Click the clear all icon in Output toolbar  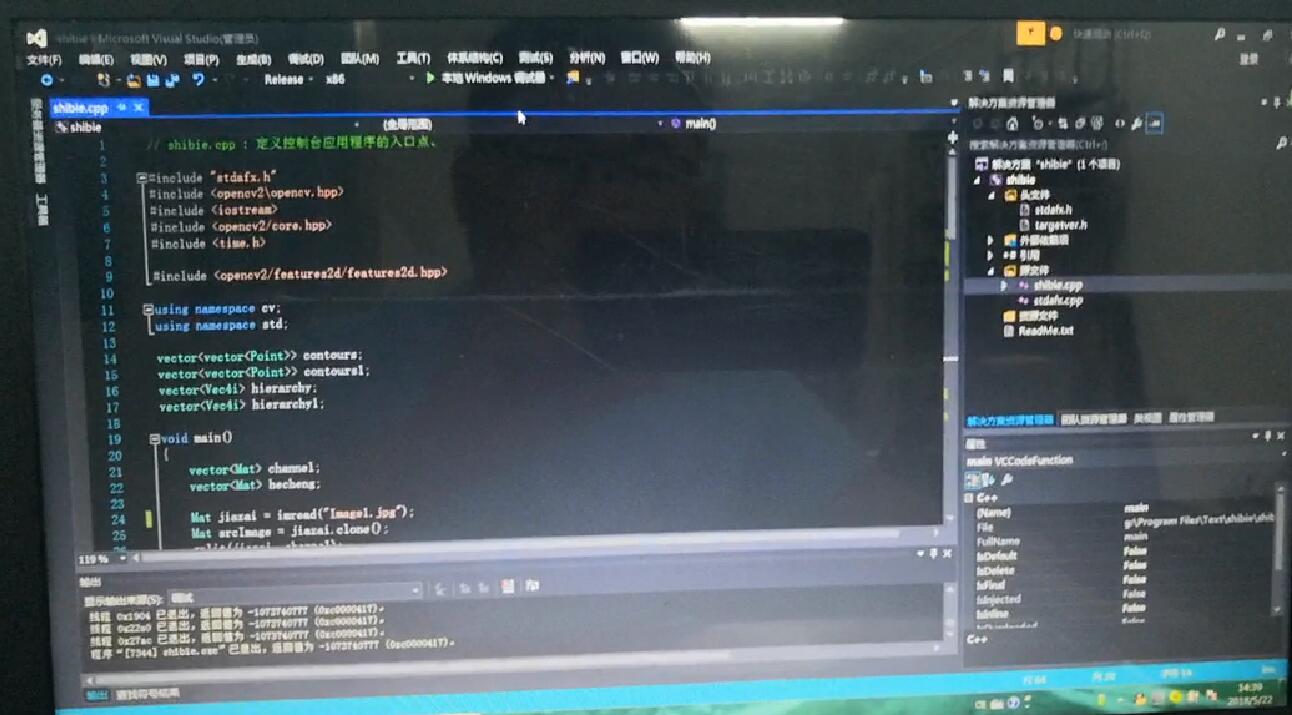pyautogui.click(x=508, y=587)
